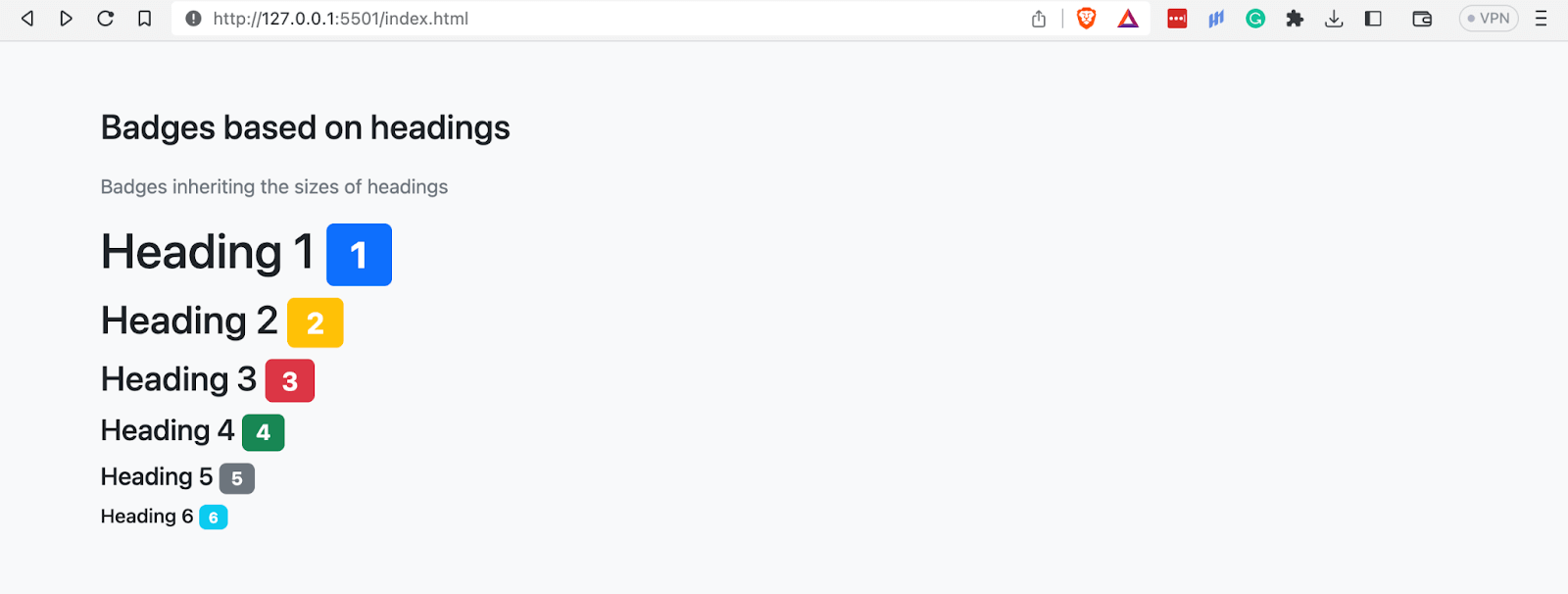Screen dimensions: 1568x594
Task: Open the share page icon
Action: (1039, 19)
